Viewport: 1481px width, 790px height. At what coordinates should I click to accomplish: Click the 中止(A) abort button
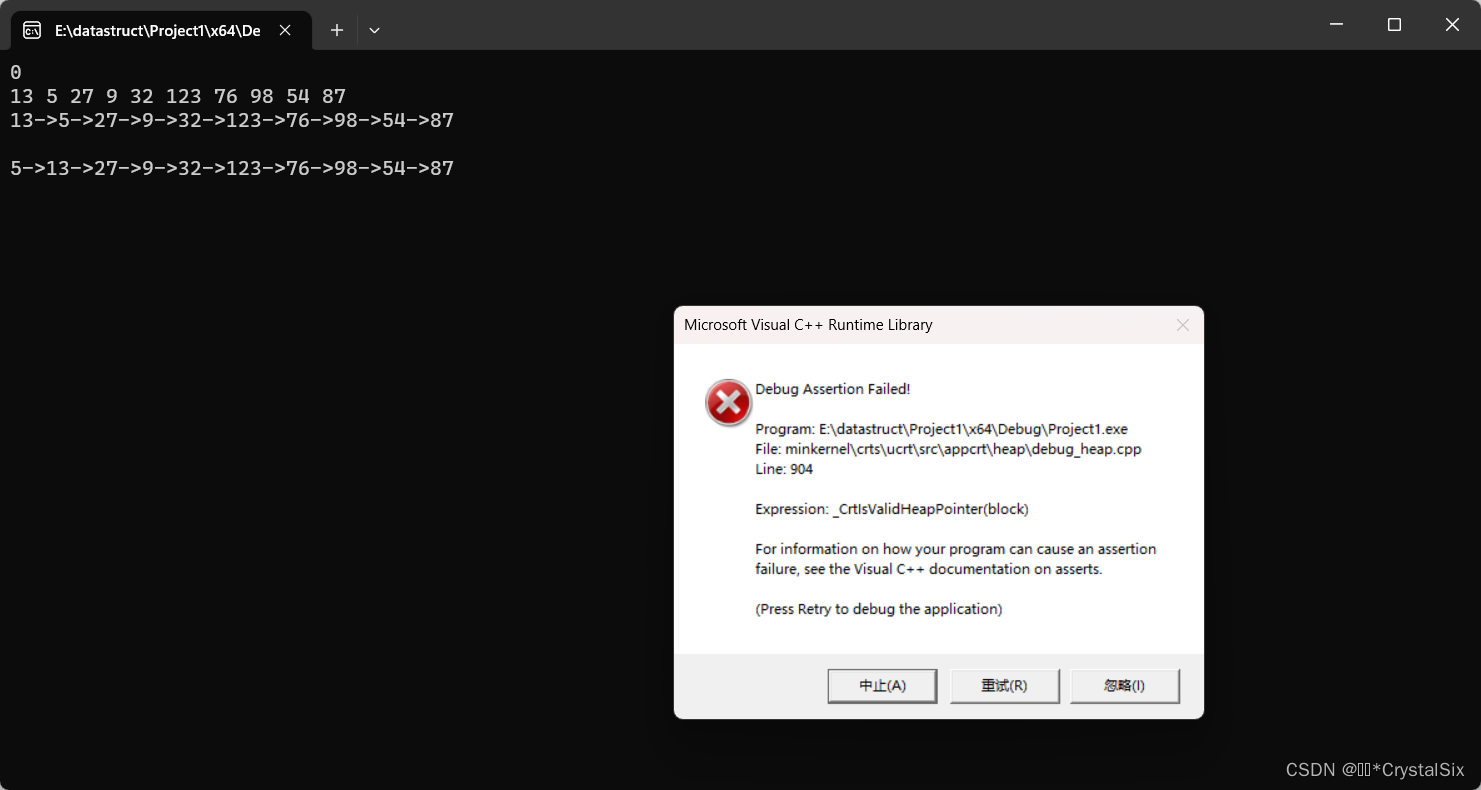point(882,685)
